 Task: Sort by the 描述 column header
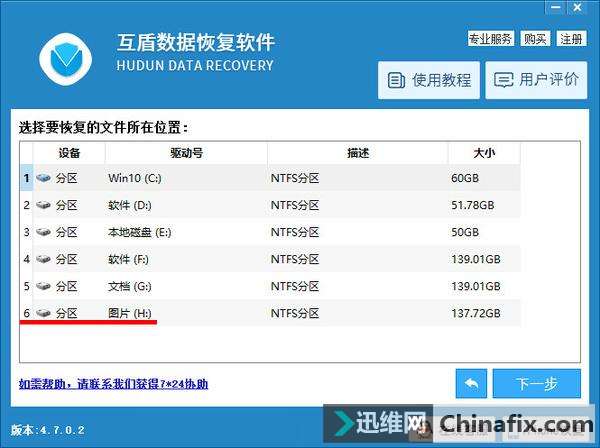tap(358, 153)
